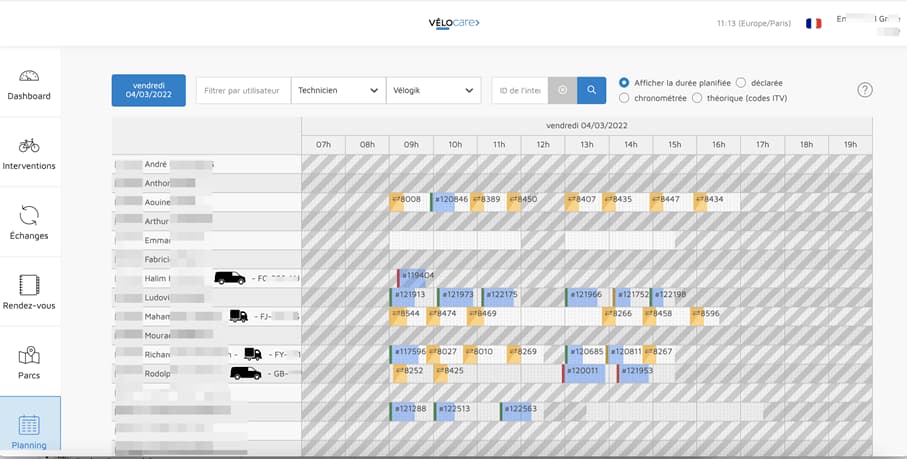Image resolution: width=907 pixels, height=459 pixels.
Task: Open Interventions bicycle icon
Action: point(29,145)
